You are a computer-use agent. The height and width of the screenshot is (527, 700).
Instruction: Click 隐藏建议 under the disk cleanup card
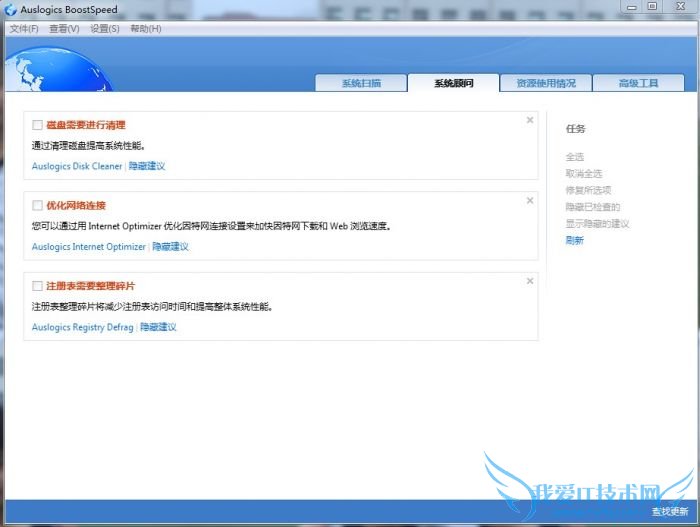pyautogui.click(x=147, y=166)
